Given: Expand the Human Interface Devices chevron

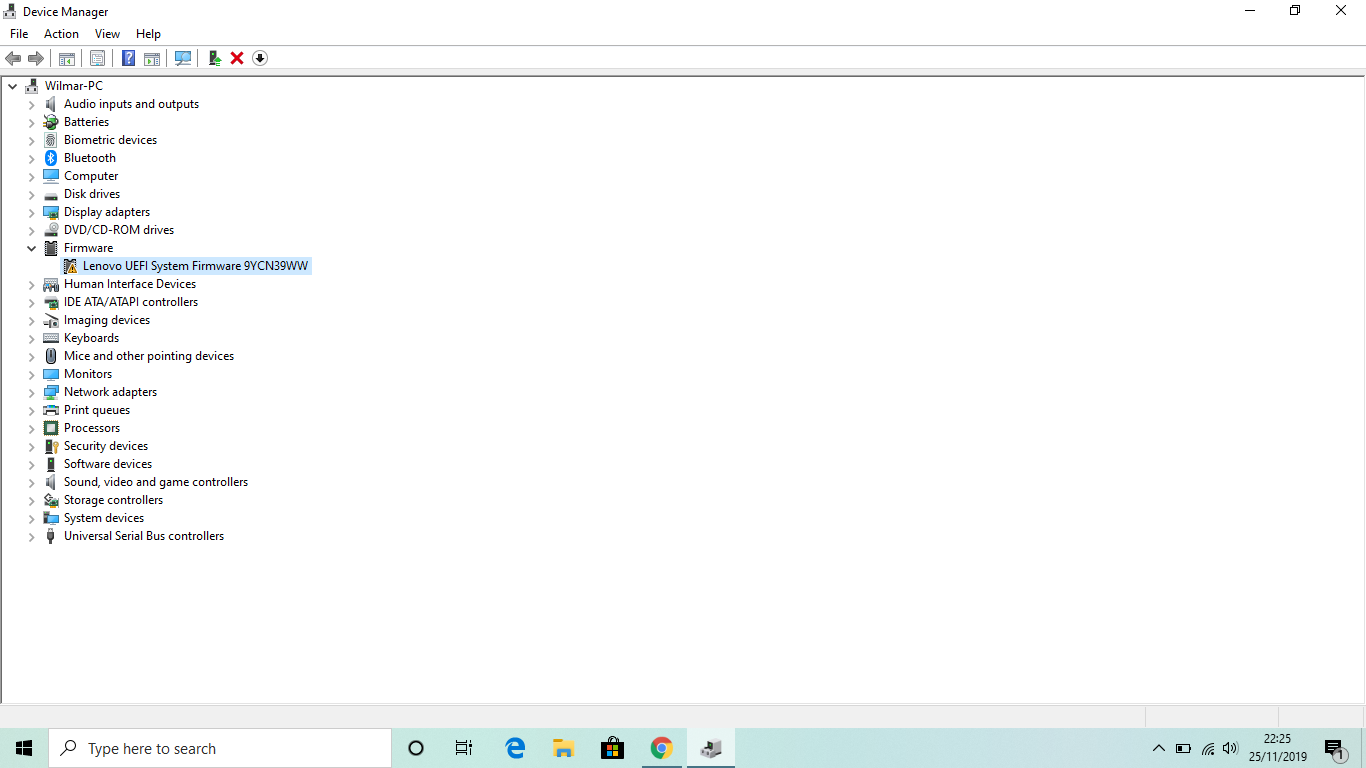Looking at the screenshot, I should pos(31,284).
